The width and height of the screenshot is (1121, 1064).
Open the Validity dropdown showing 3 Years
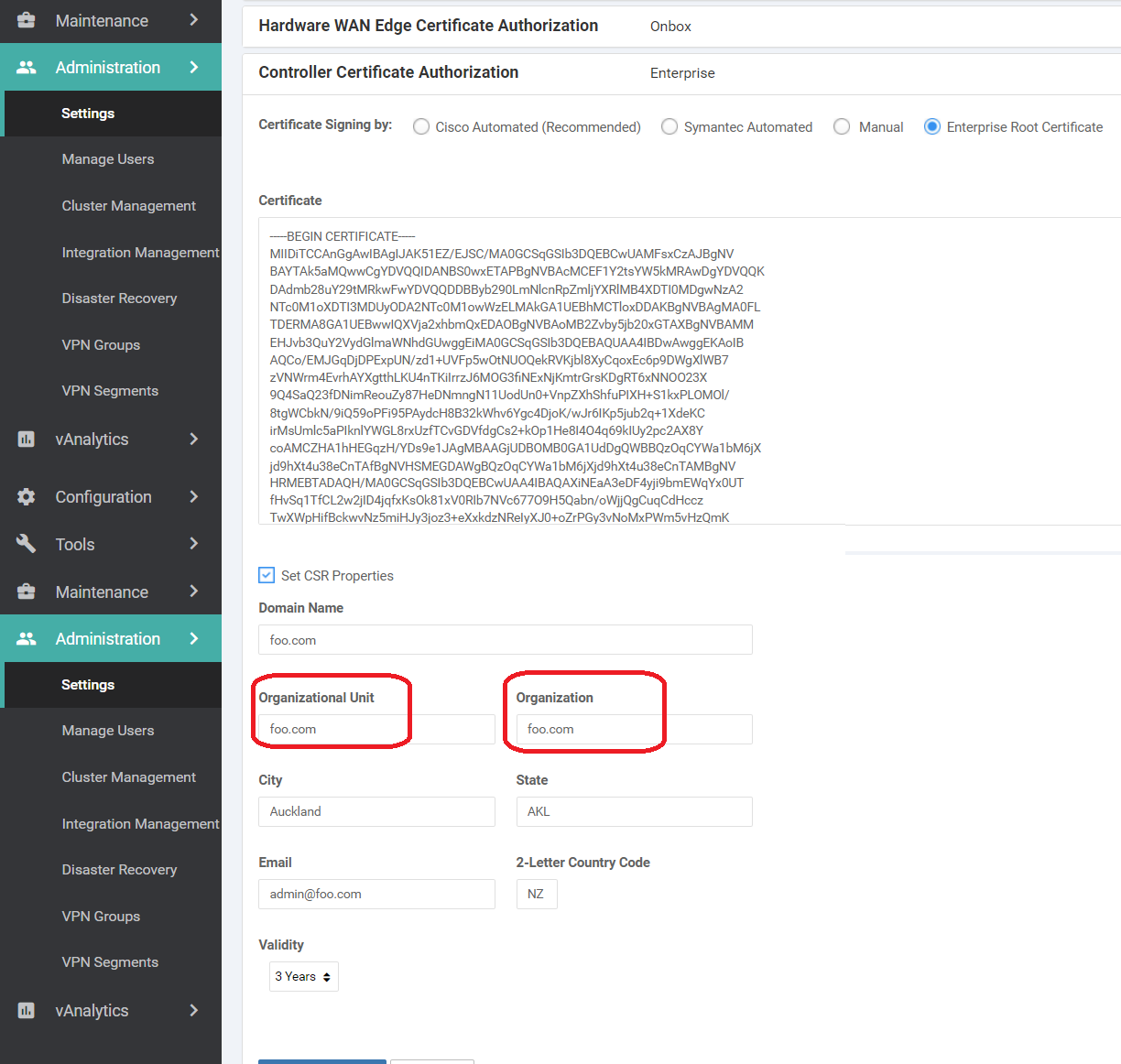pos(303,976)
